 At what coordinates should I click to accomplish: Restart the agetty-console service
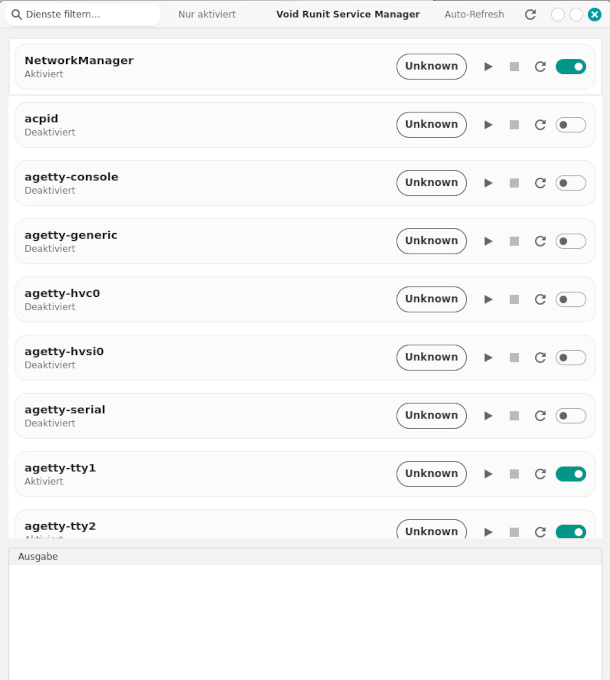click(540, 183)
